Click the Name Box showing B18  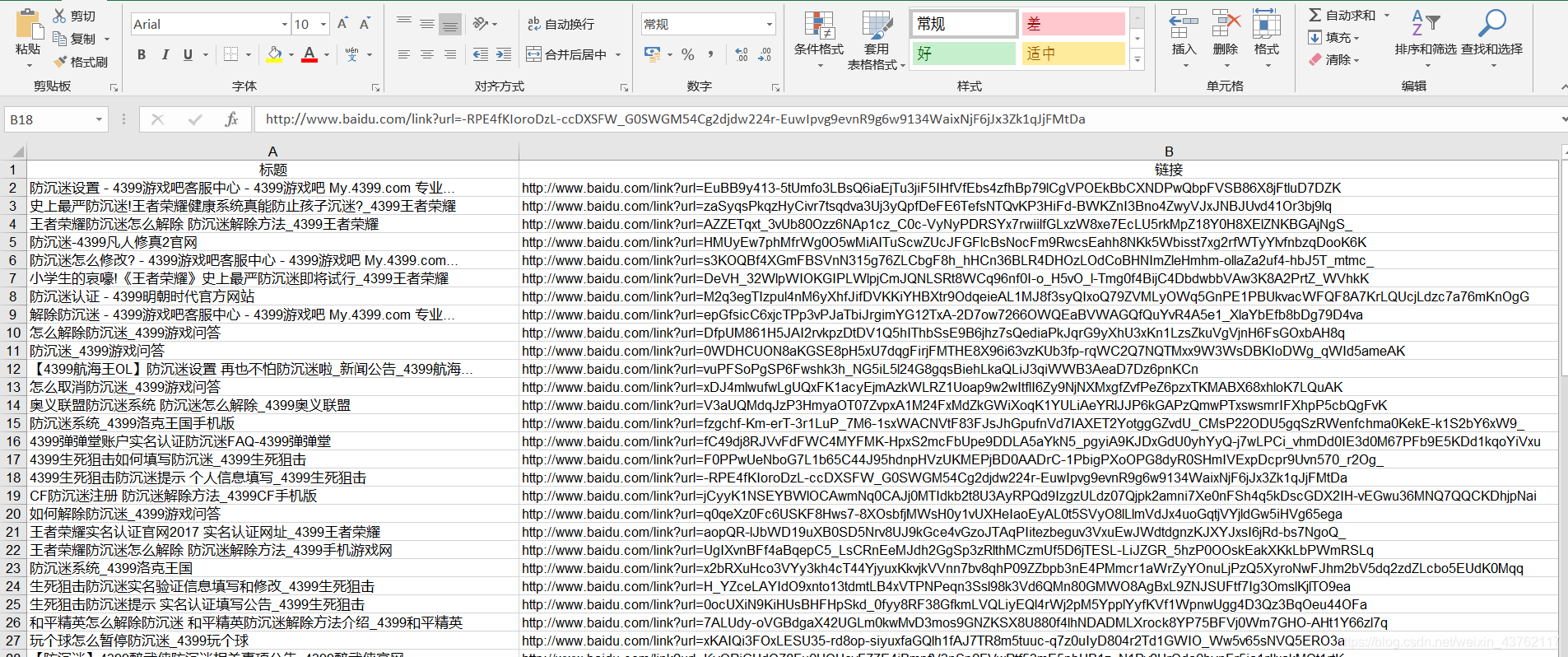tap(56, 119)
